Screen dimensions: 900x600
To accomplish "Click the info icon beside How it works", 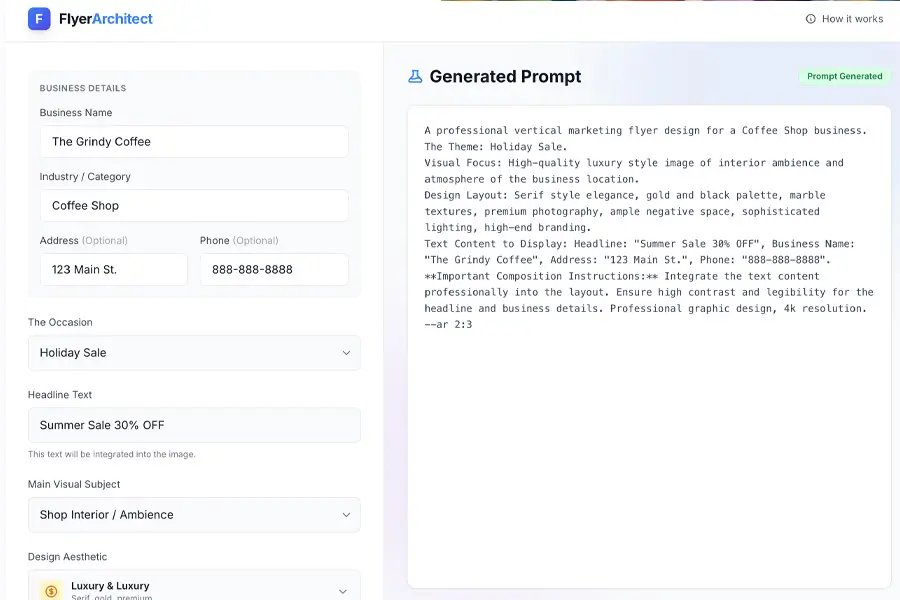I will click(x=810, y=19).
